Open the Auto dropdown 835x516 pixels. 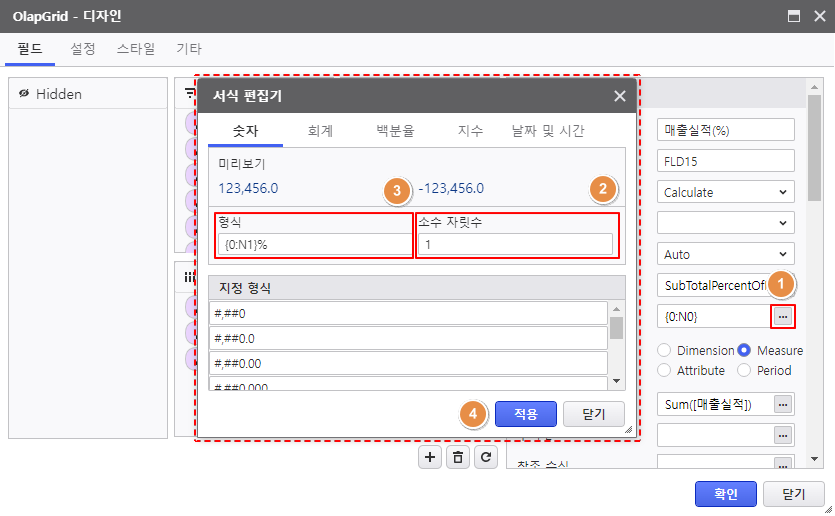pyautogui.click(x=725, y=254)
